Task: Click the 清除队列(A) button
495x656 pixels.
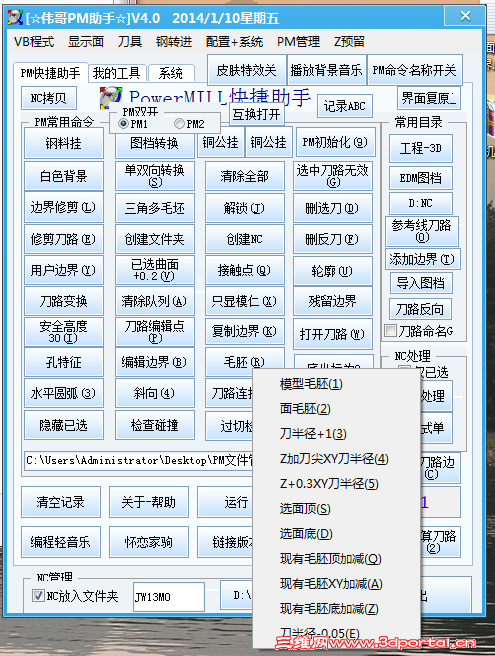Action: tap(155, 301)
